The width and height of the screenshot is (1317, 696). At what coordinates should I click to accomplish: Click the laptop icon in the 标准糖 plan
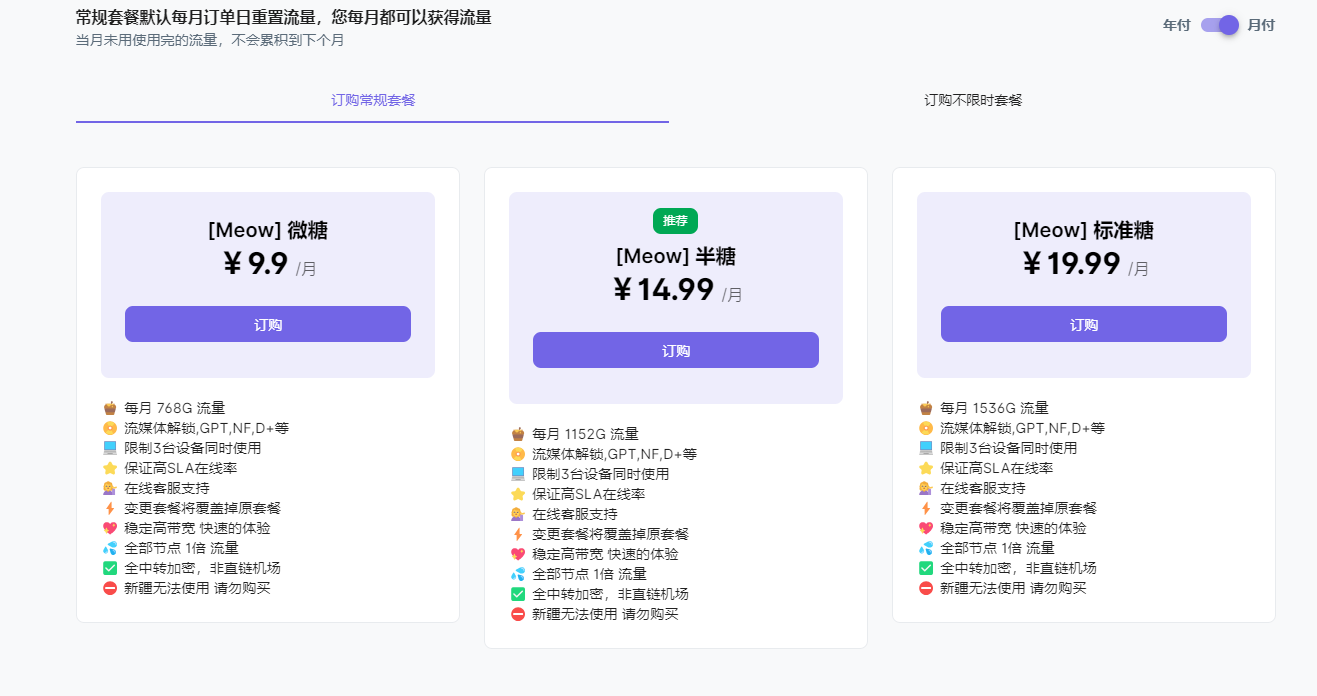926,448
